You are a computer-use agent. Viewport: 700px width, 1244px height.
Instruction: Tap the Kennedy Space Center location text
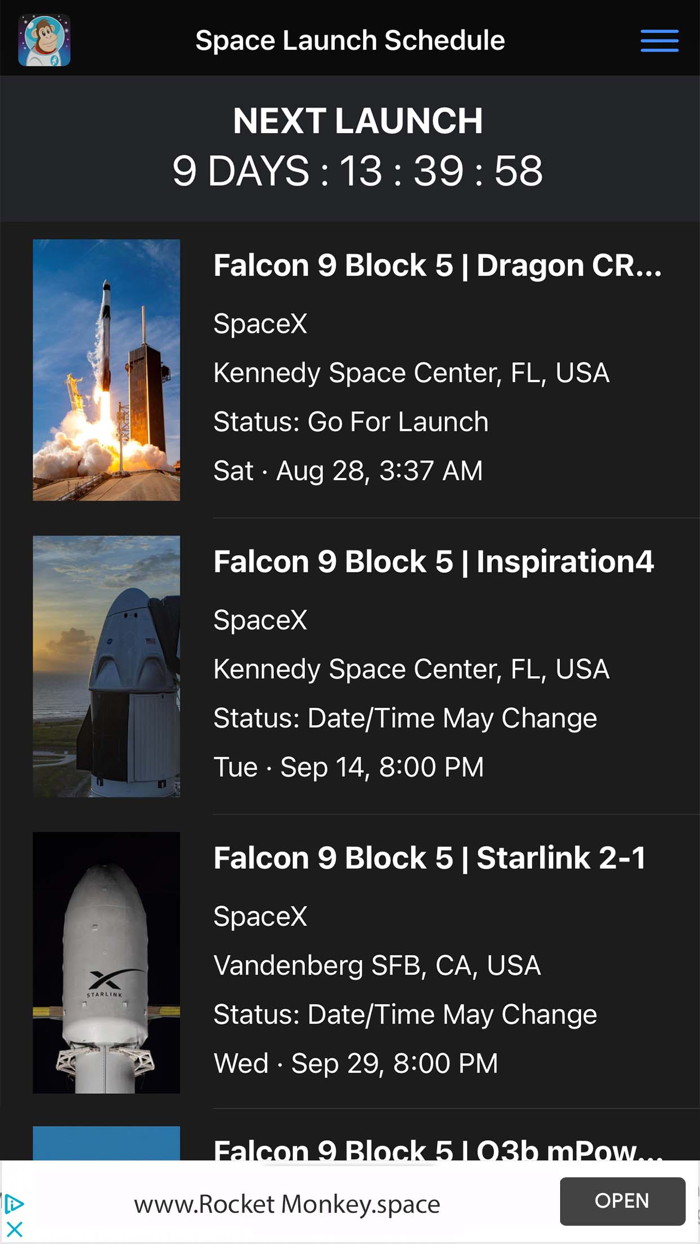pyautogui.click(x=411, y=372)
